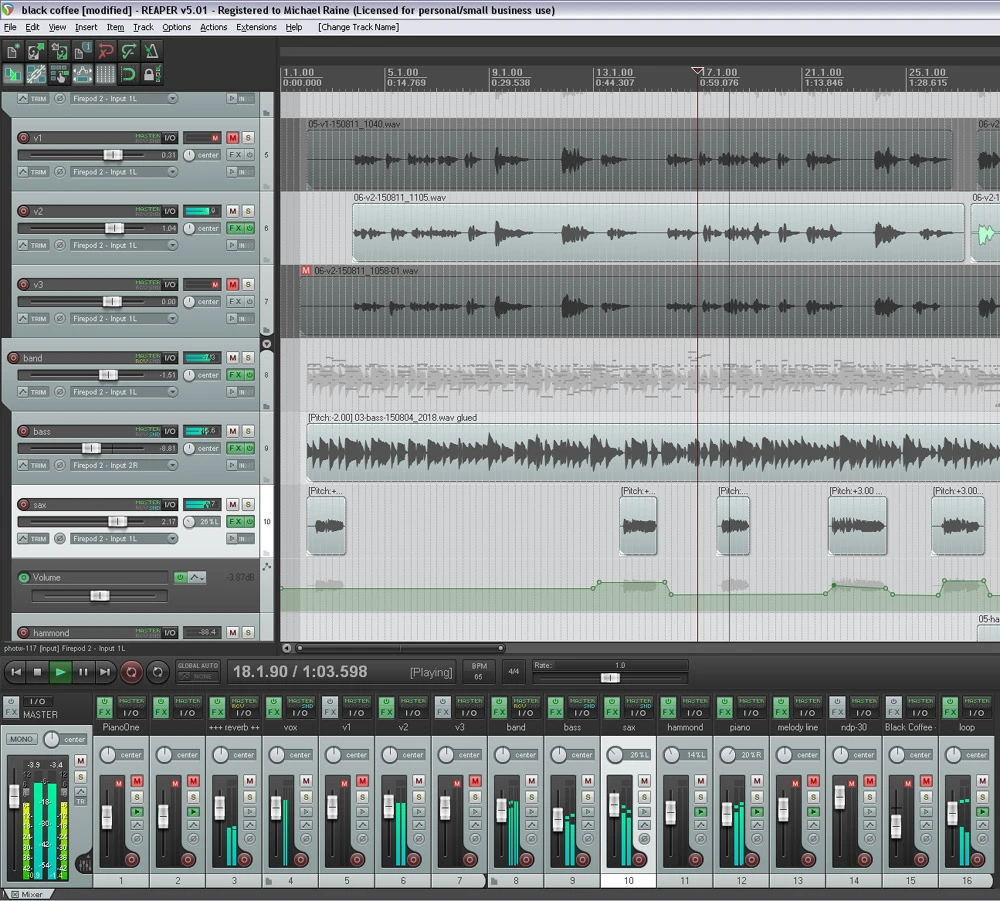Screen dimensions: 1000x901
Task: Open the I/O routing for band track
Action: (170, 358)
